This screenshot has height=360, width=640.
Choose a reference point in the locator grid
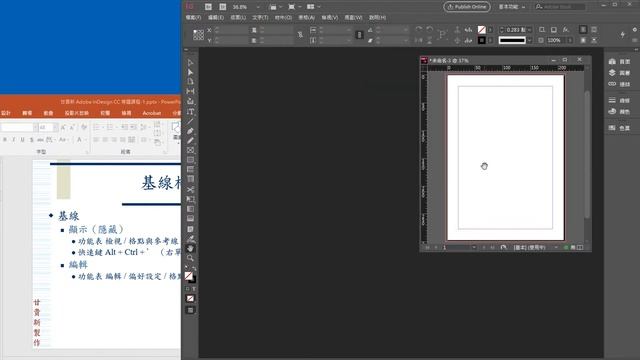point(198,35)
